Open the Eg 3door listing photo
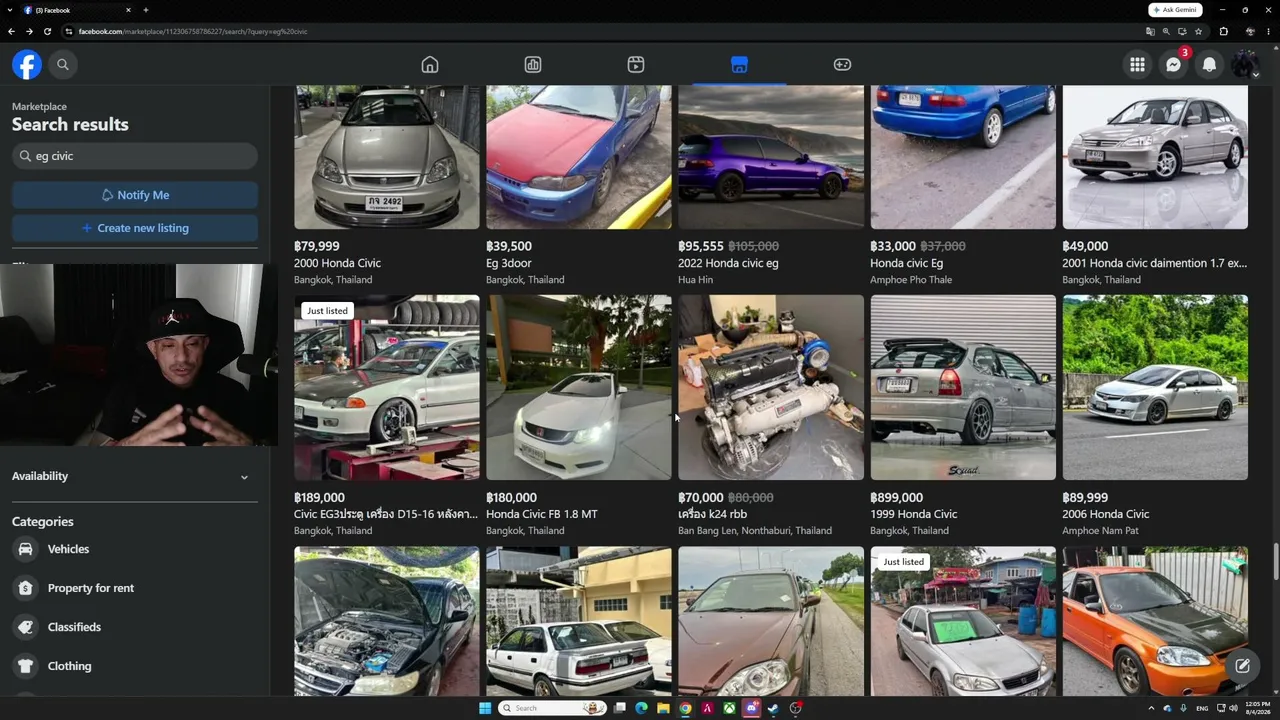The width and height of the screenshot is (1280, 720). coord(579,157)
